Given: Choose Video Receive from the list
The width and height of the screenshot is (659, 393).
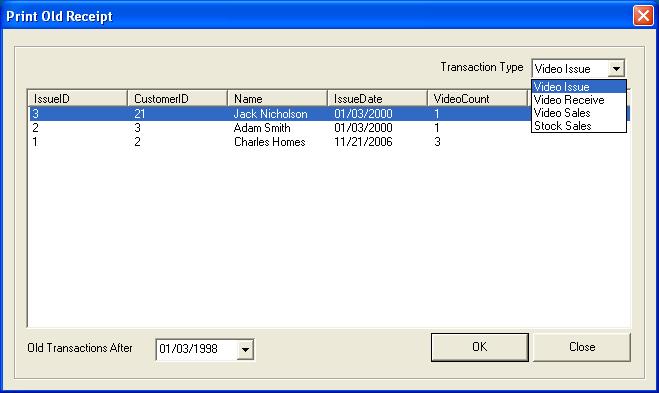Looking at the screenshot, I should click(579, 100).
